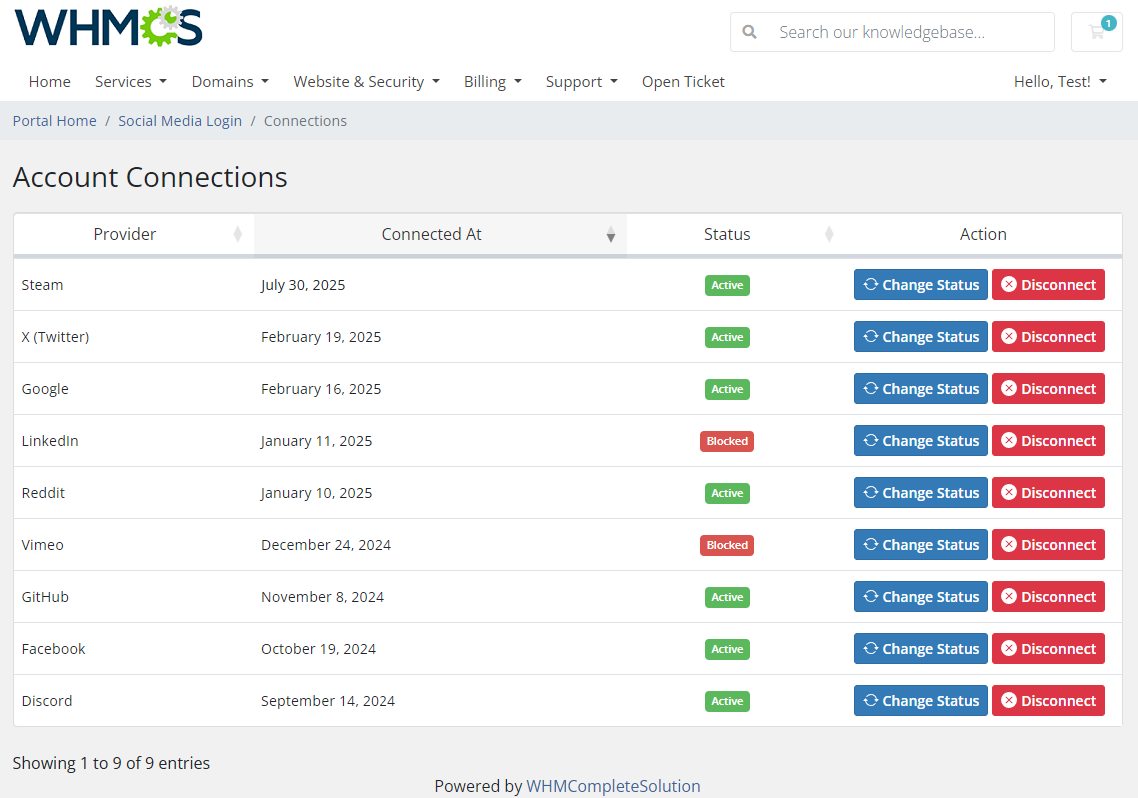Click the WHMCS logo
This screenshot has height=798, width=1138.
click(x=108, y=28)
